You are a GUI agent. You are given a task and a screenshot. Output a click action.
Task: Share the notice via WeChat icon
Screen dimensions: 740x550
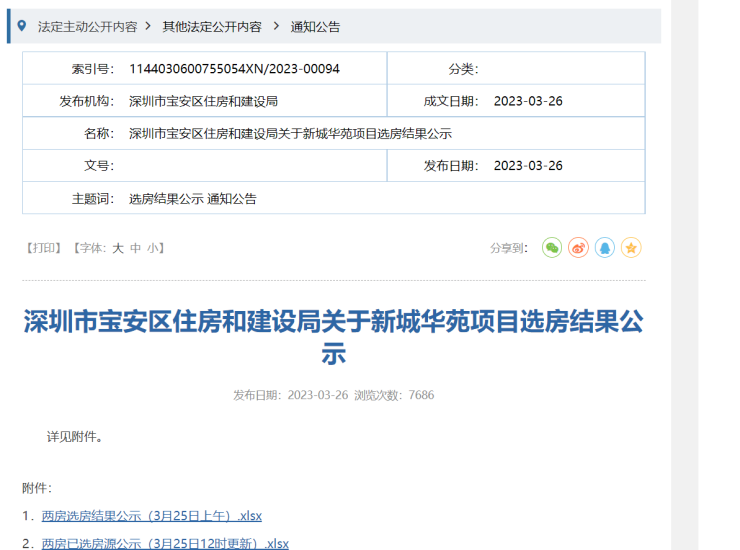coord(552,248)
